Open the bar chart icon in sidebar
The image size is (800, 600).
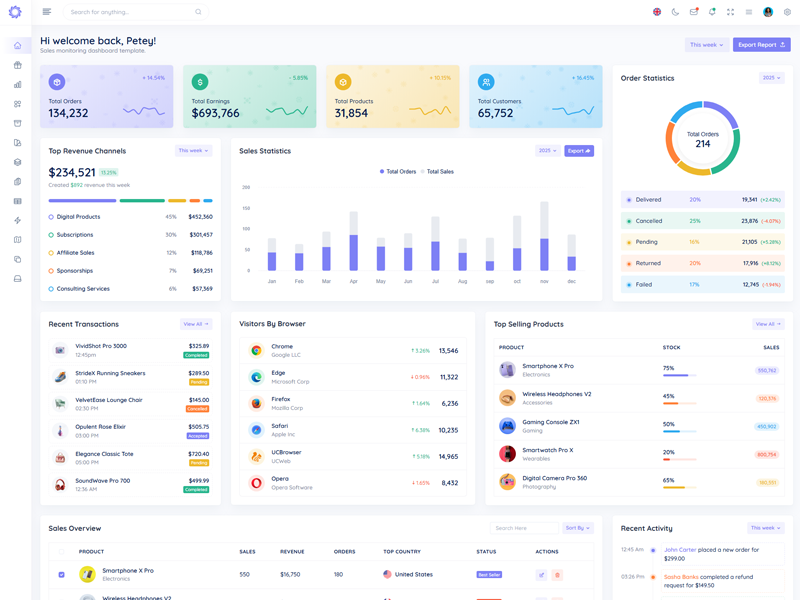[17, 85]
